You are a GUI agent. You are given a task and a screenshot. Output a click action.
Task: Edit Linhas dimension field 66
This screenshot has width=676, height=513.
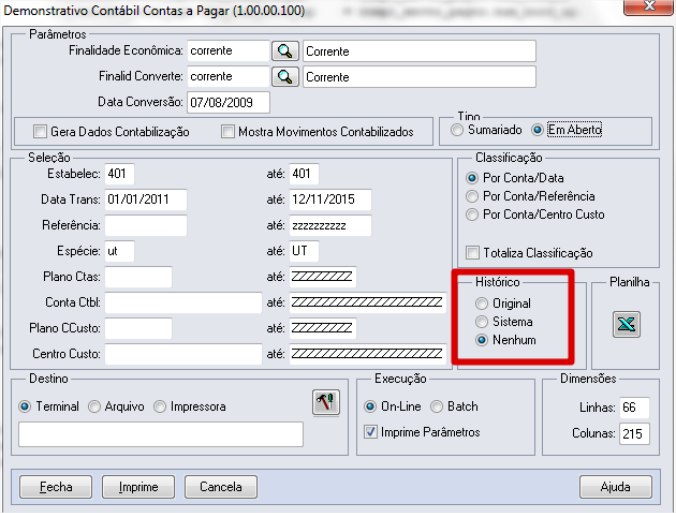click(634, 408)
